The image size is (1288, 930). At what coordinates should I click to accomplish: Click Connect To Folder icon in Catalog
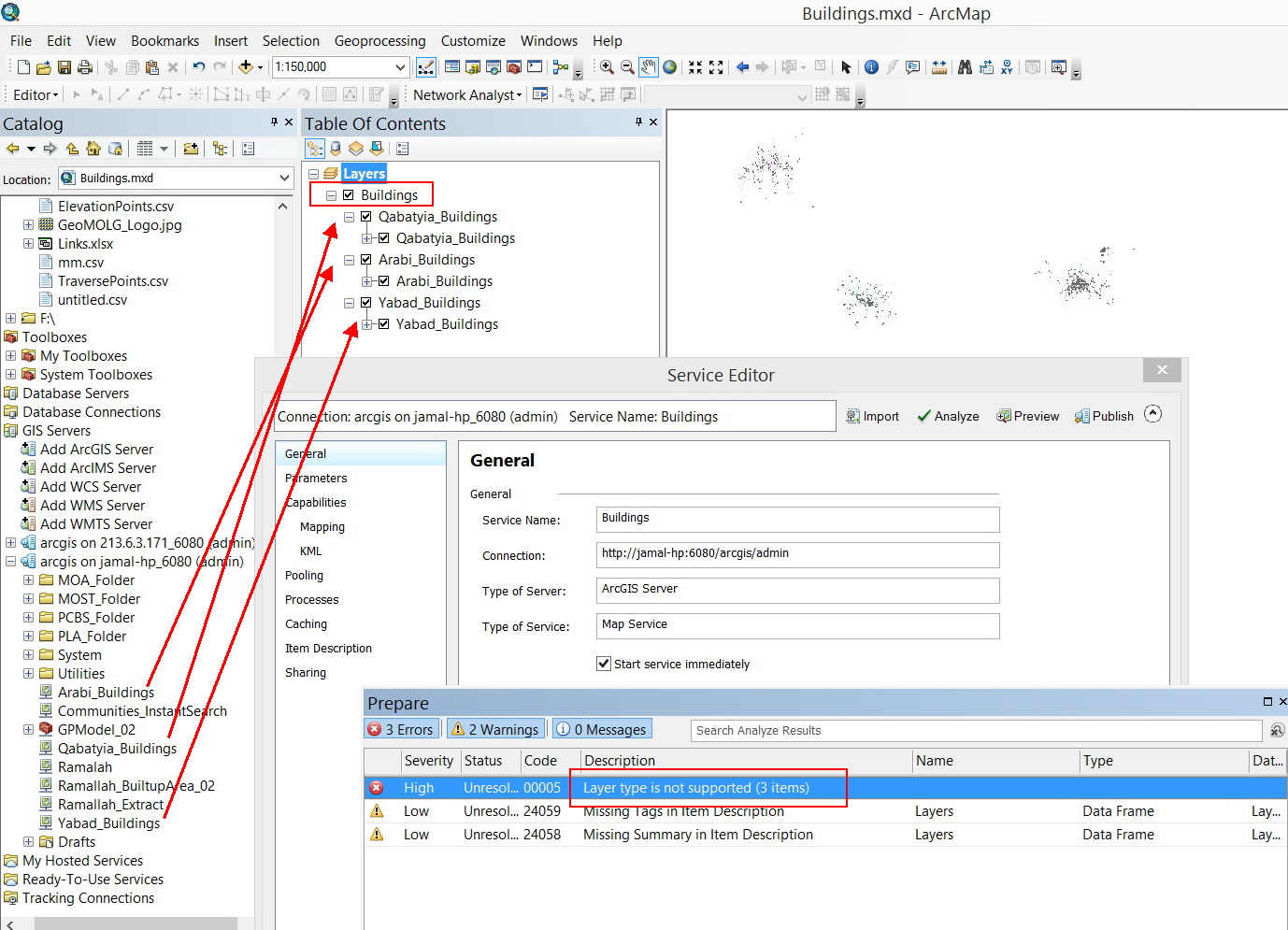click(x=191, y=149)
